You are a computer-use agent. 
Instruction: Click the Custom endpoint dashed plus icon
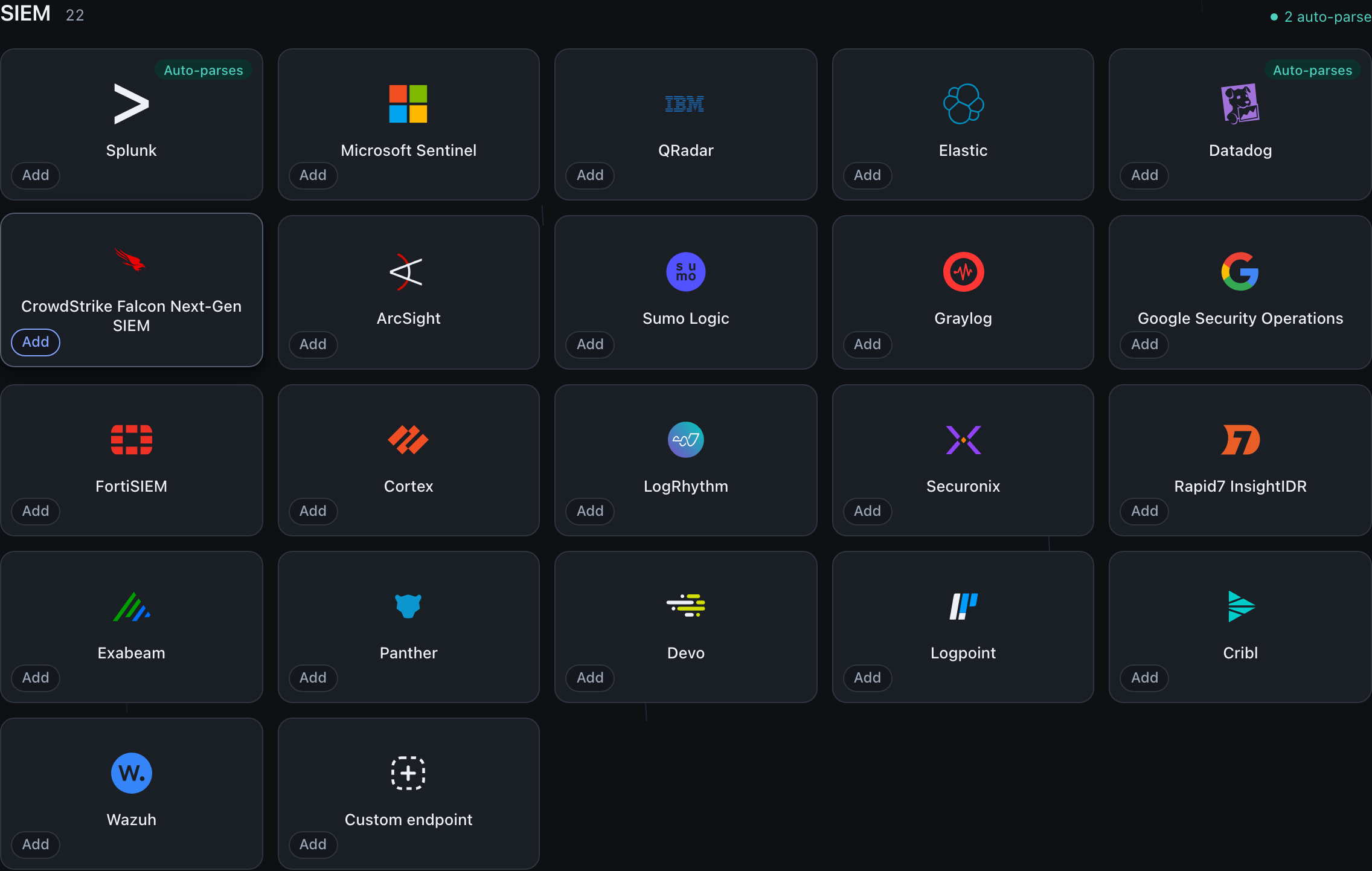pyautogui.click(x=408, y=773)
